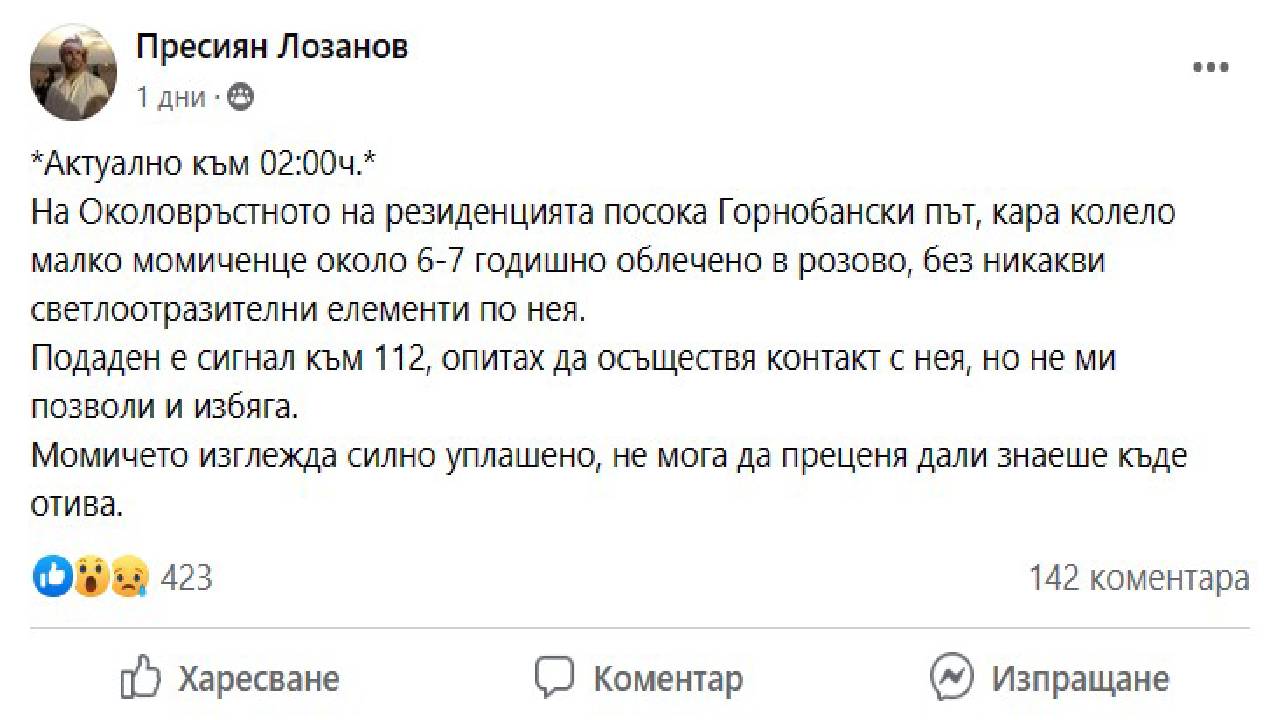The height and width of the screenshot is (720, 1280).
Task: Open the 142 коментара comments link
Action: (x=1139, y=577)
